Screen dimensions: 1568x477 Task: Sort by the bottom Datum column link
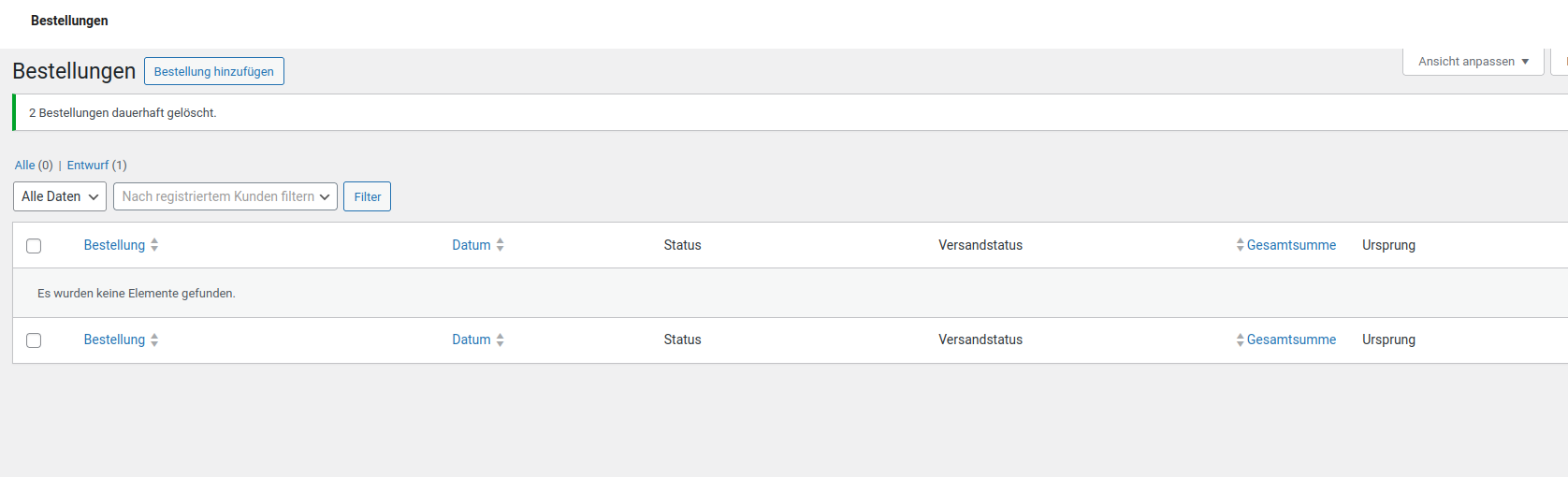coord(471,340)
